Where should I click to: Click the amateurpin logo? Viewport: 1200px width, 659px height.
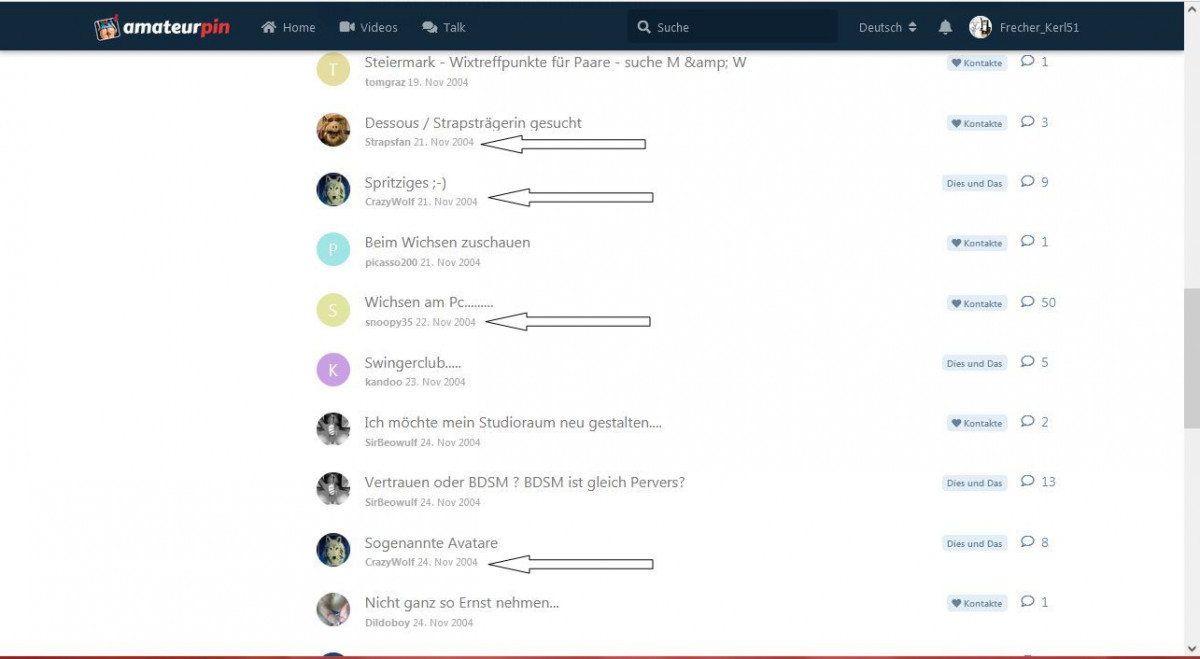[x=162, y=28]
